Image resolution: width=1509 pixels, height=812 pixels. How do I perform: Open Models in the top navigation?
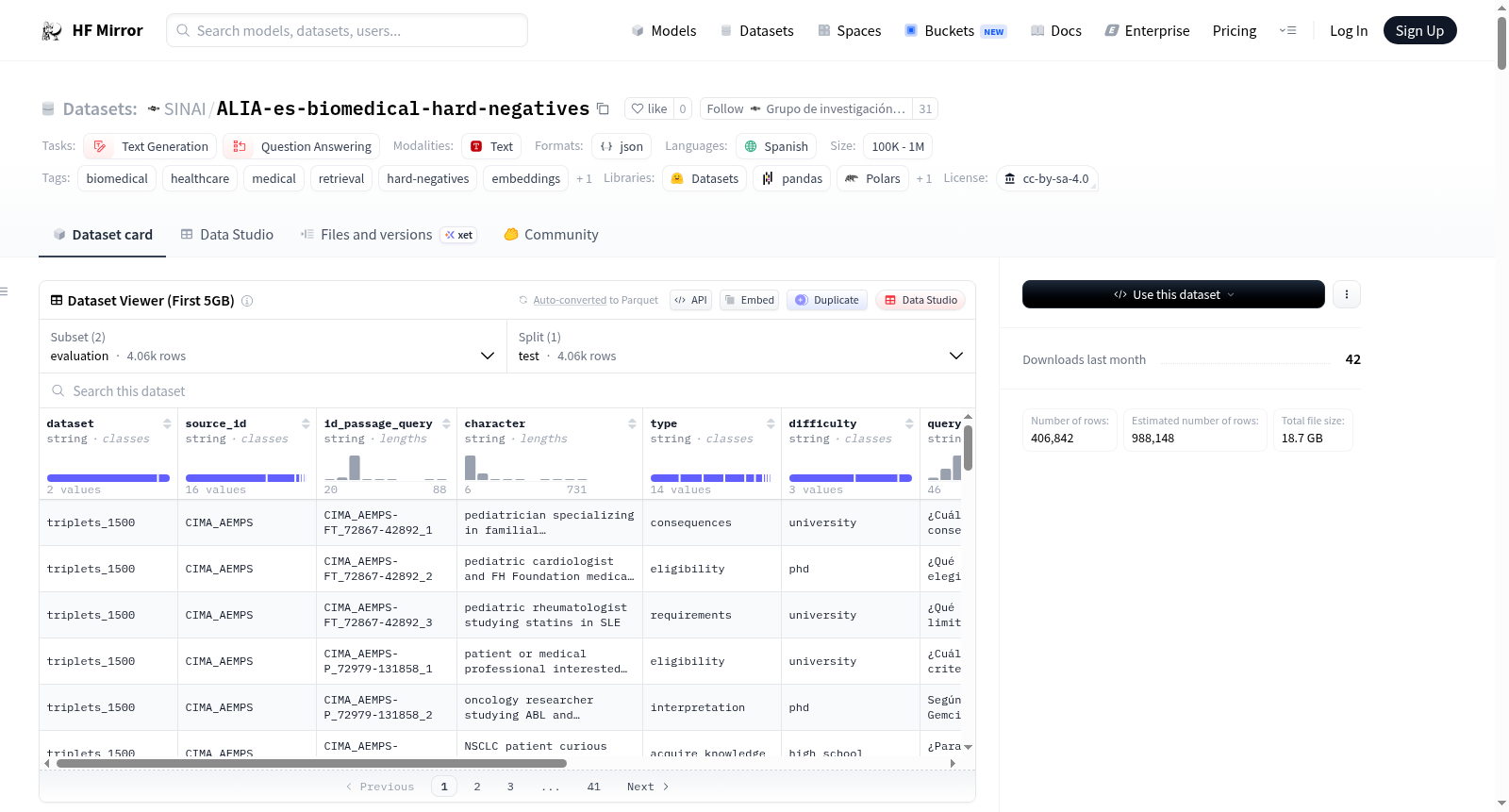click(x=664, y=30)
